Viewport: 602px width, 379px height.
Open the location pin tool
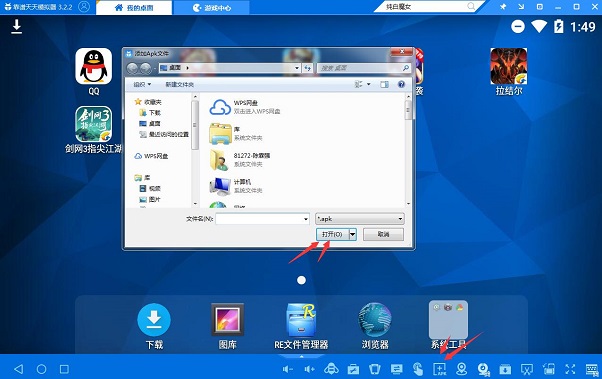tap(461, 369)
